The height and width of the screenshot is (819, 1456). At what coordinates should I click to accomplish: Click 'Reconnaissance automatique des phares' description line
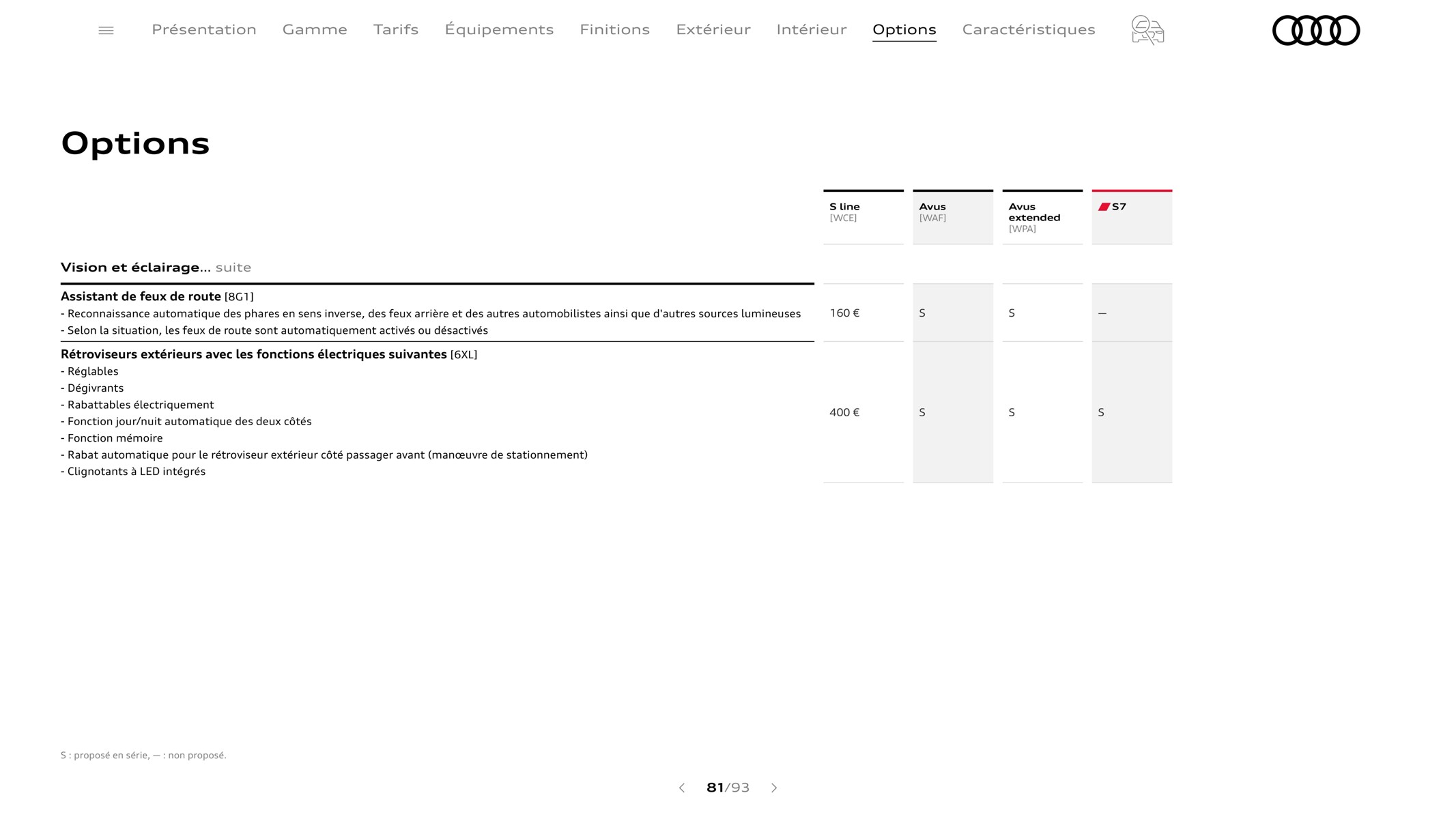(431, 314)
